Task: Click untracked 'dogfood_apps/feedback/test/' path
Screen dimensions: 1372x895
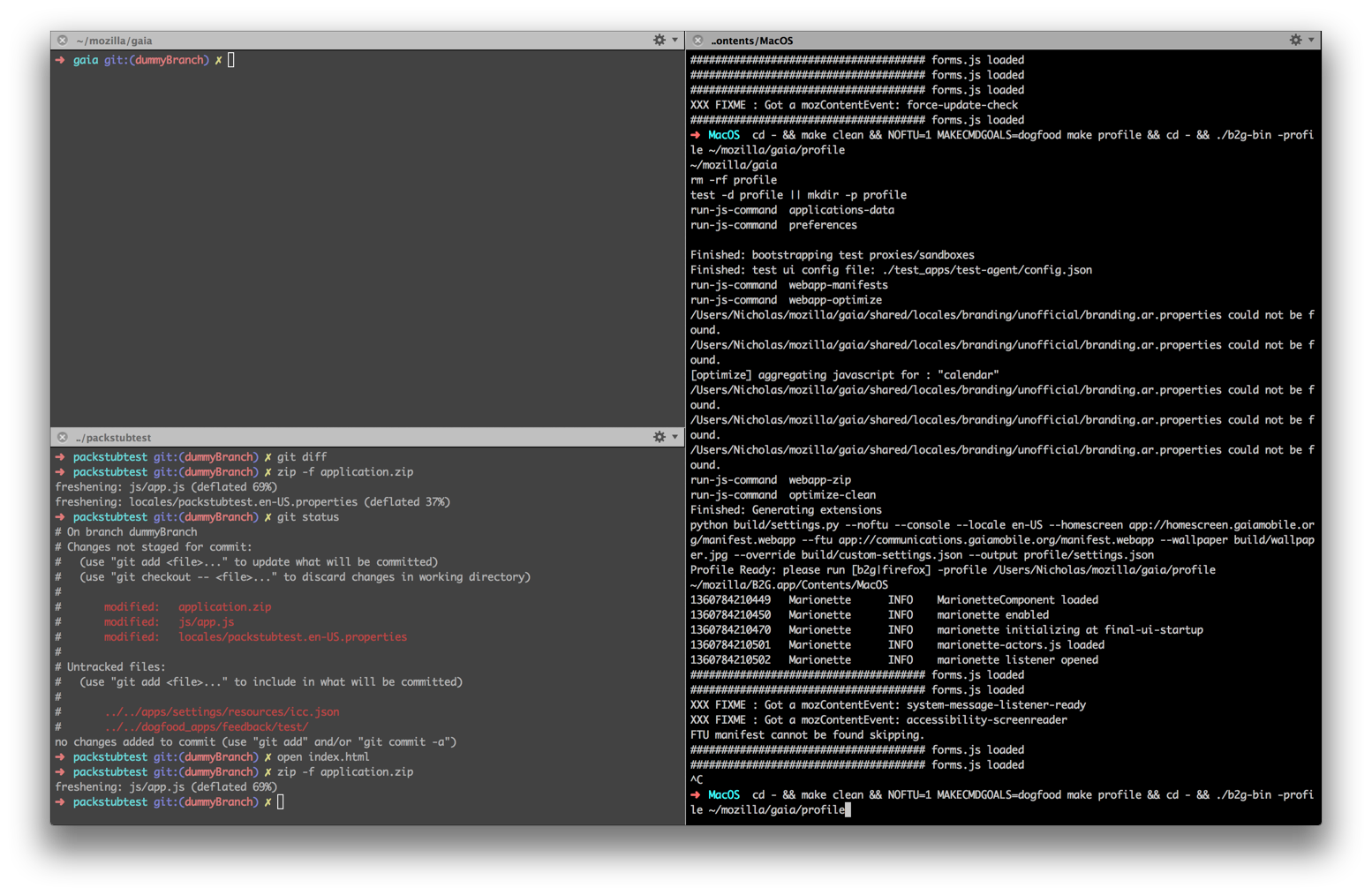Action: coord(207,727)
